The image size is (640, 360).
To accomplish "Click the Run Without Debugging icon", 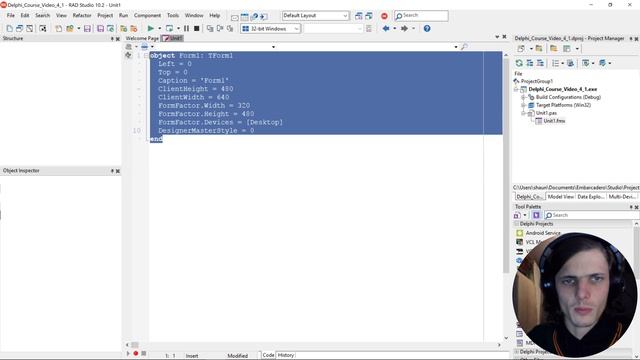I will [x=169, y=29].
